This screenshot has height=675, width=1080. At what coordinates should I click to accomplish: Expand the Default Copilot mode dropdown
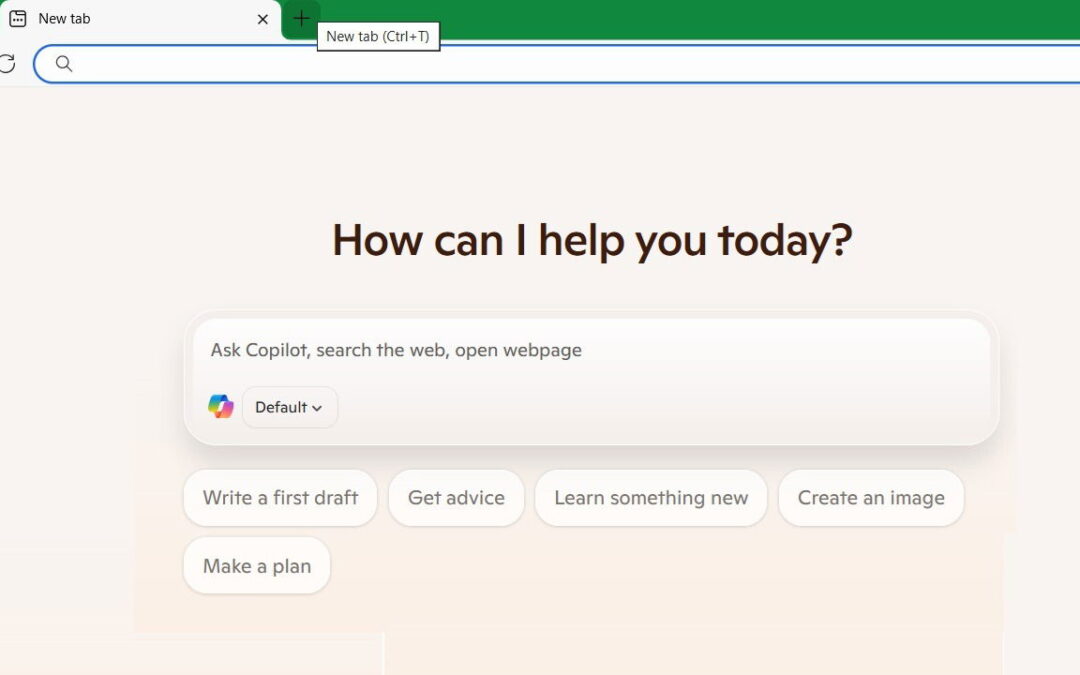[289, 407]
